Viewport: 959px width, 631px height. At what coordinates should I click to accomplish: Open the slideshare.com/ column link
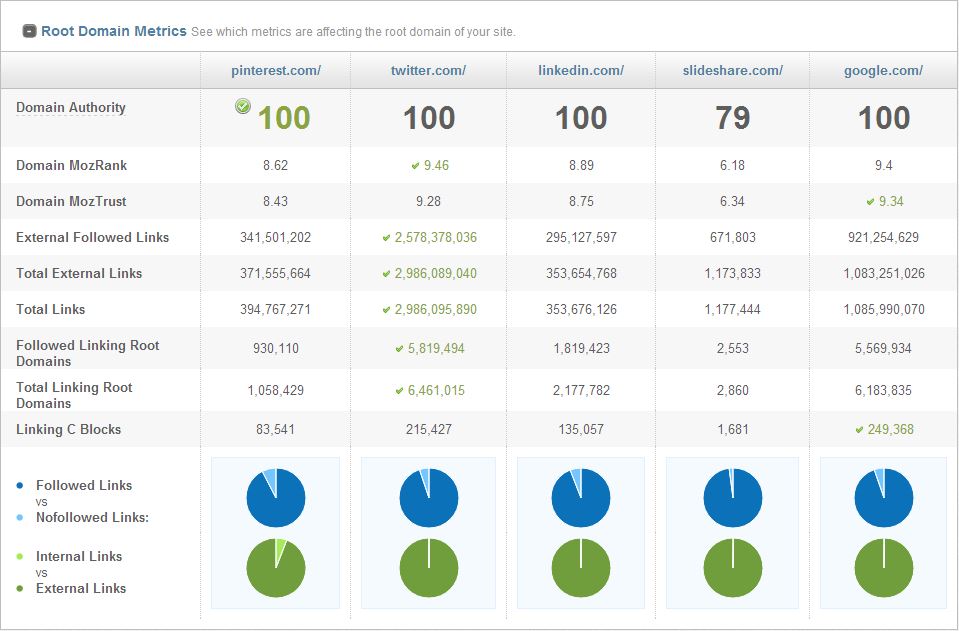click(x=733, y=70)
